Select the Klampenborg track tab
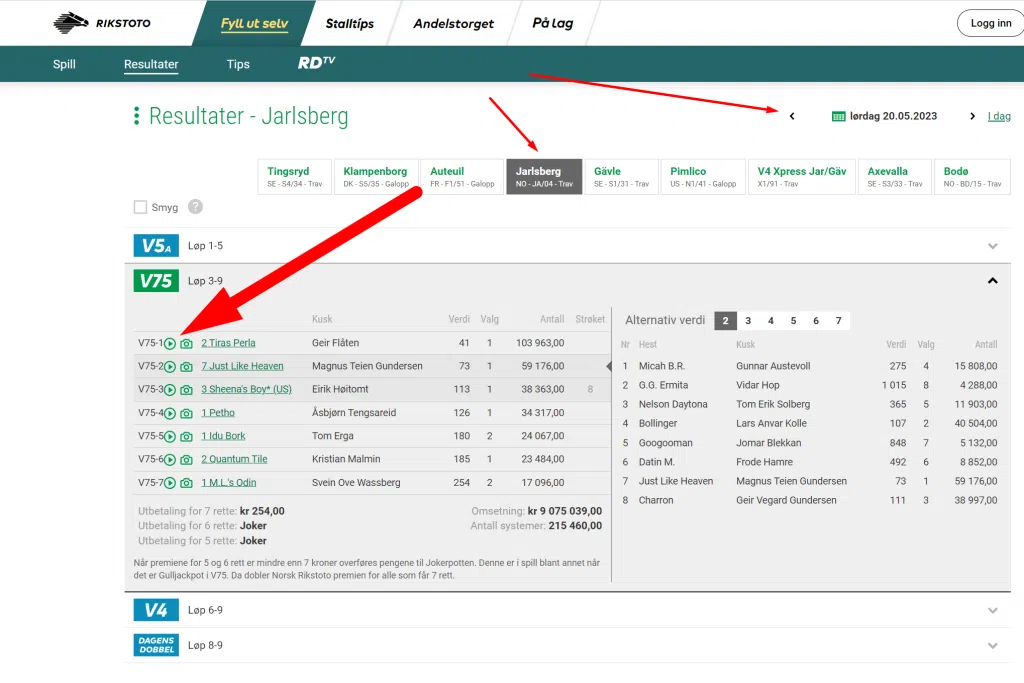Screen dimensions: 1024x683 pos(376,176)
